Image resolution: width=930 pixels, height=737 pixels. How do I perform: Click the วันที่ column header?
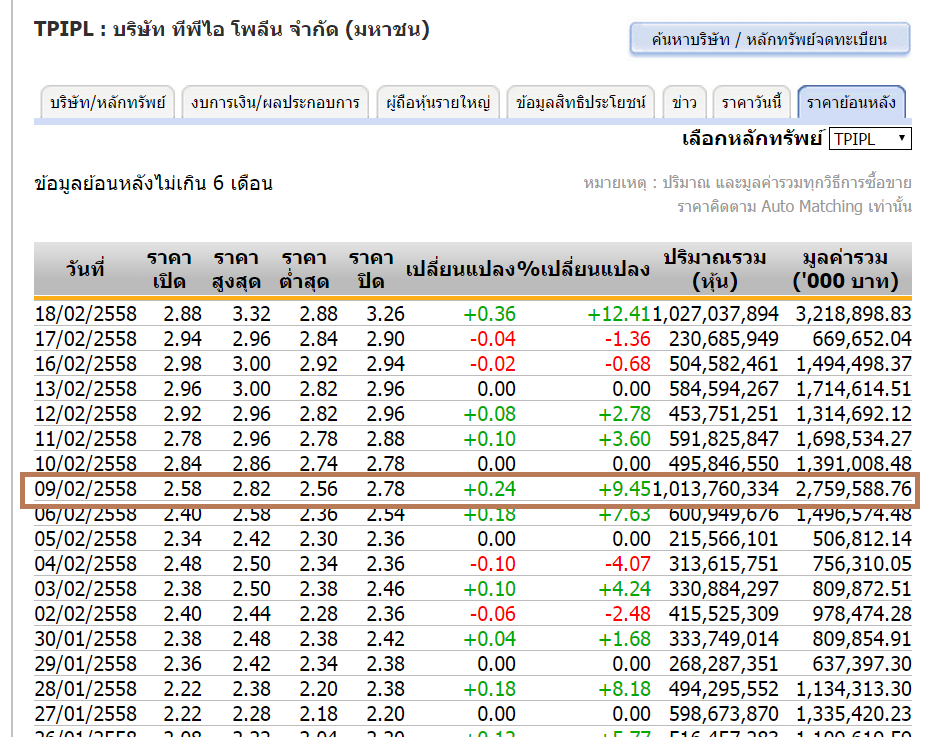click(x=85, y=269)
